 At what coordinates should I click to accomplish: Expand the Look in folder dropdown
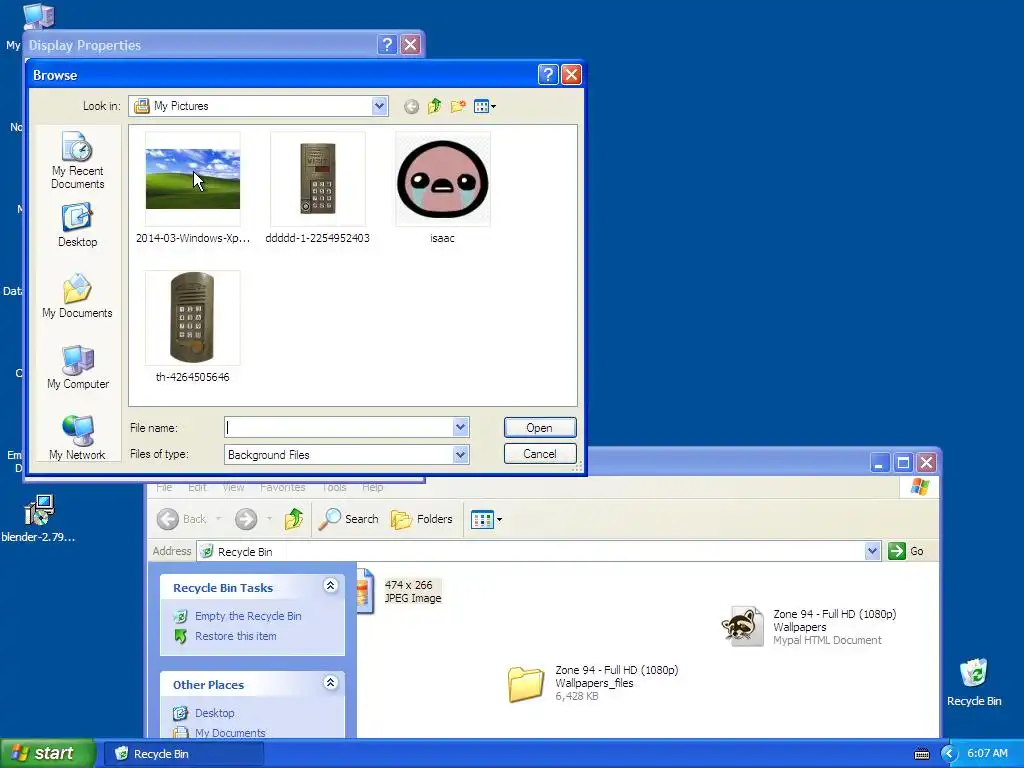click(379, 106)
